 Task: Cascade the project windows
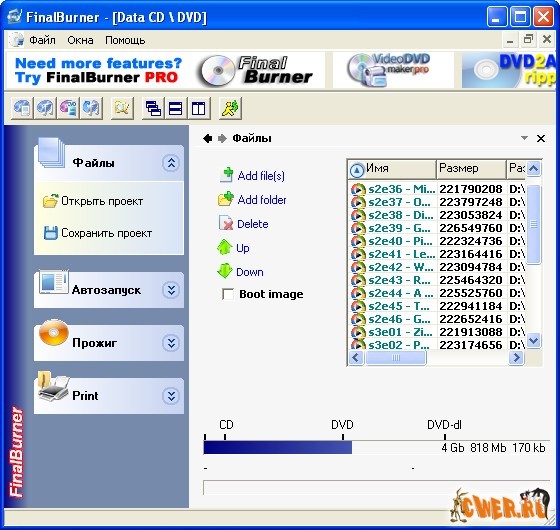[153, 108]
